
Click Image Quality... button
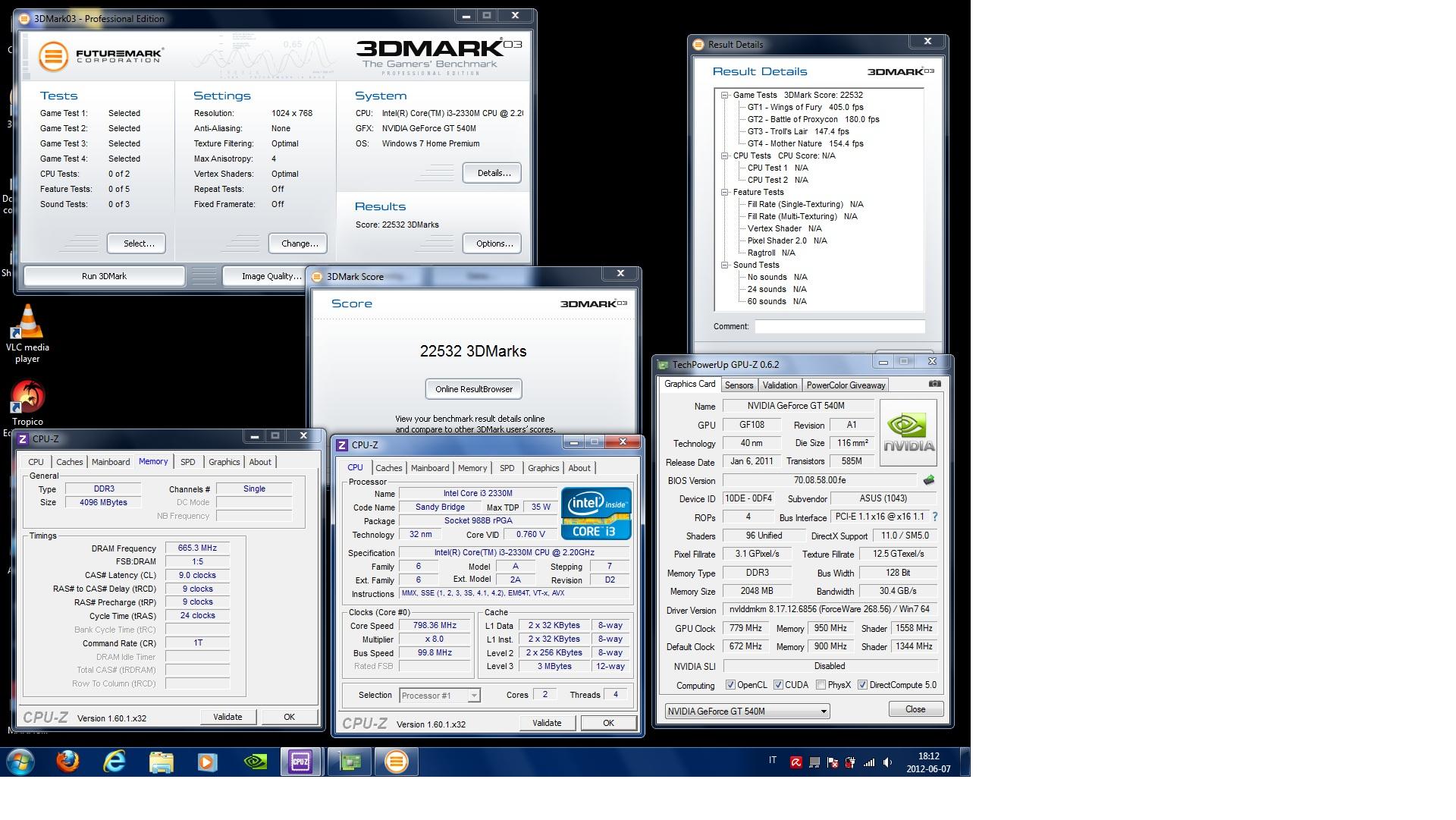pyautogui.click(x=265, y=276)
